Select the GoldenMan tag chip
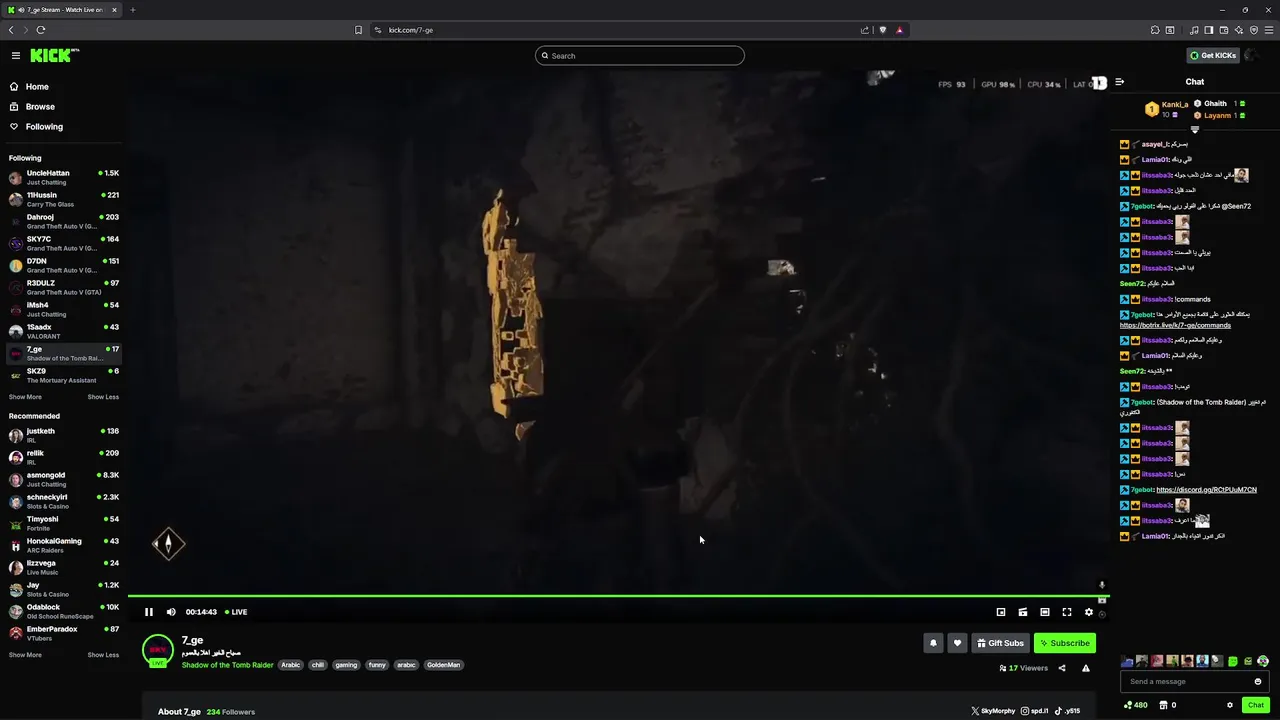The image size is (1280, 720). pos(443,665)
